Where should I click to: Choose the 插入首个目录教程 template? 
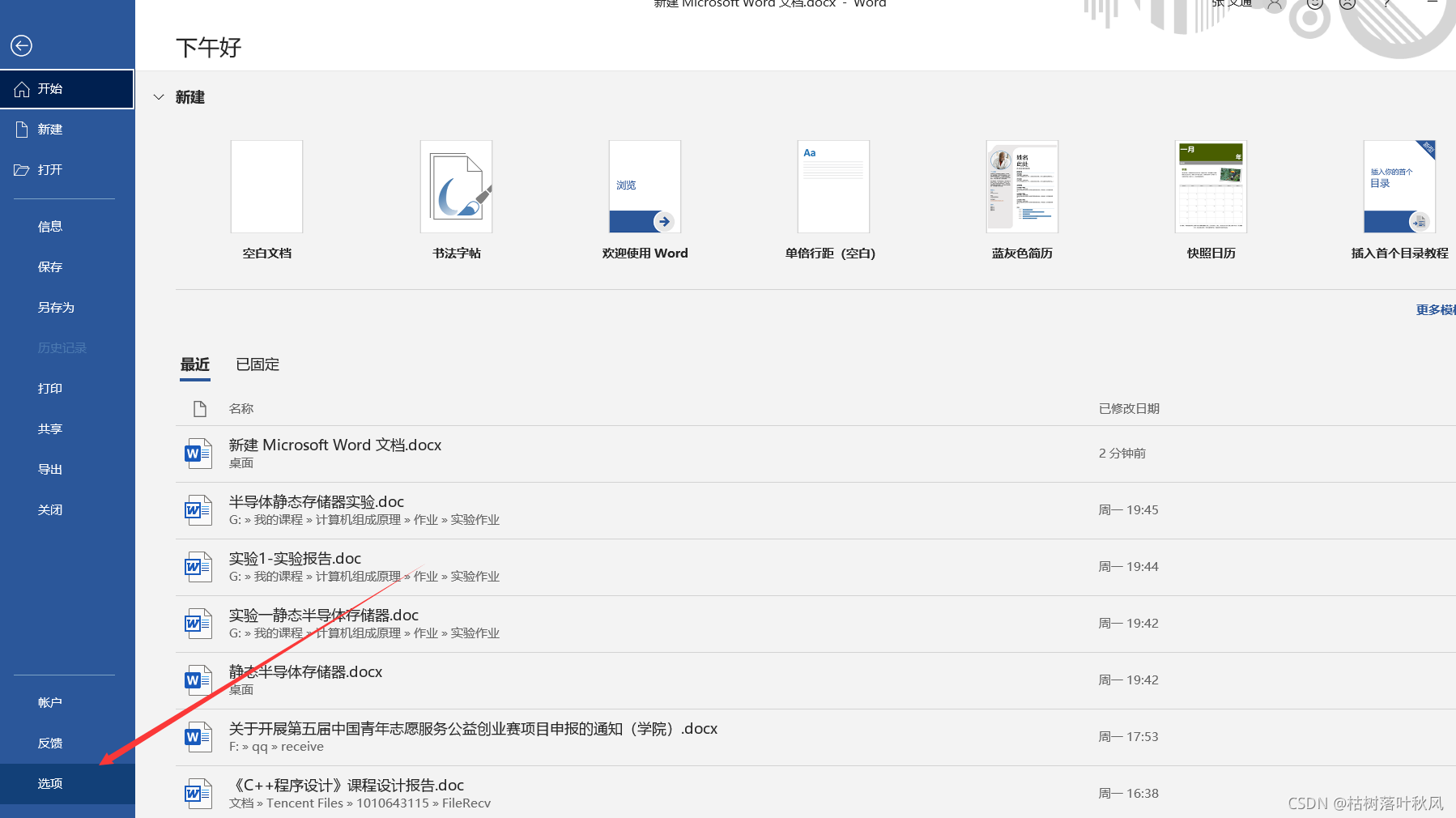[x=1400, y=187]
